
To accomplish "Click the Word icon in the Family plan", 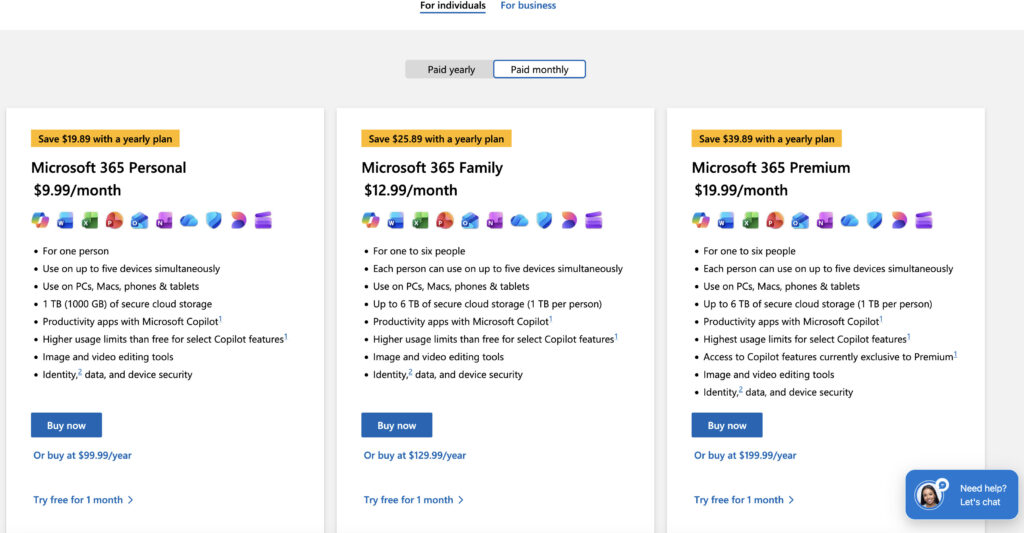I will pyautogui.click(x=395, y=220).
